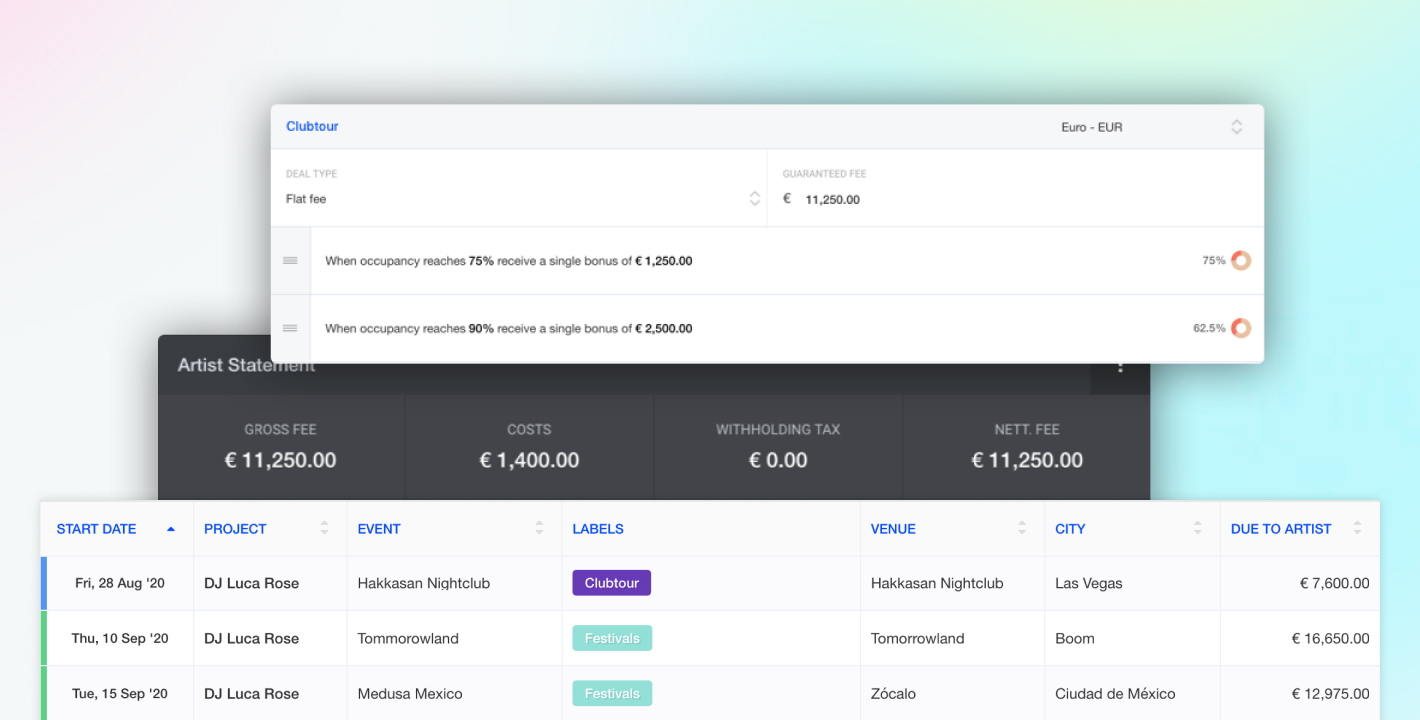Image resolution: width=1420 pixels, height=720 pixels.
Task: Click the Clubtour label badge for Hakkasan Nightclub
Action: pos(611,582)
